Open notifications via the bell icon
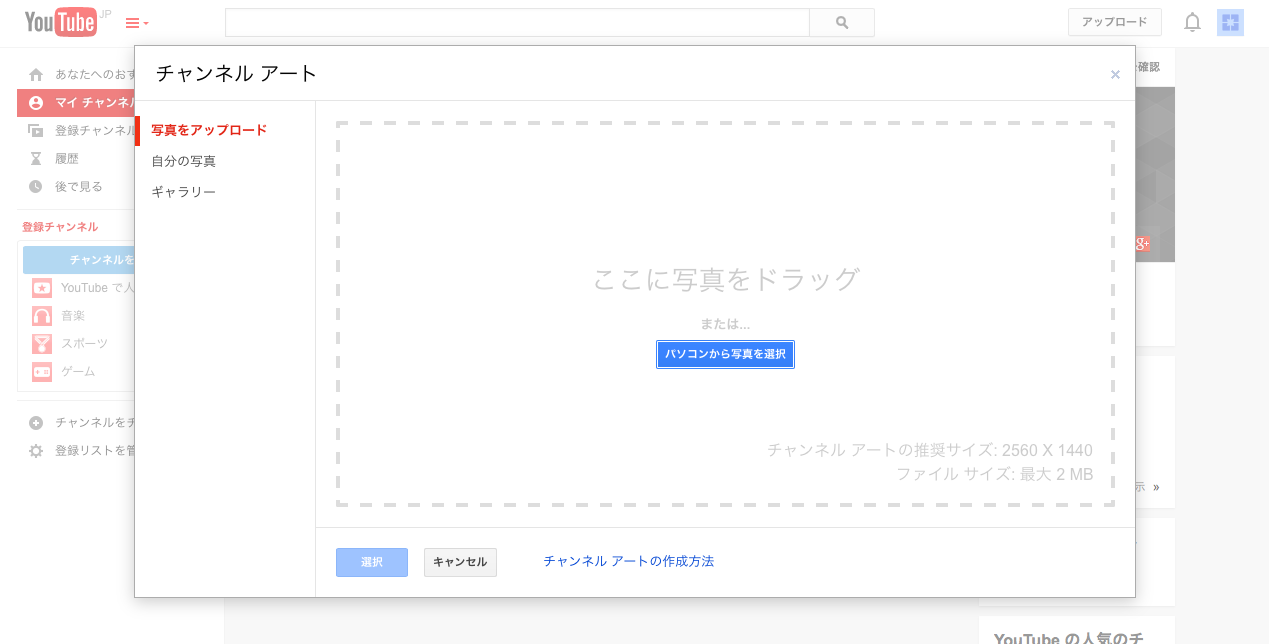The image size is (1269, 644). point(1192,22)
